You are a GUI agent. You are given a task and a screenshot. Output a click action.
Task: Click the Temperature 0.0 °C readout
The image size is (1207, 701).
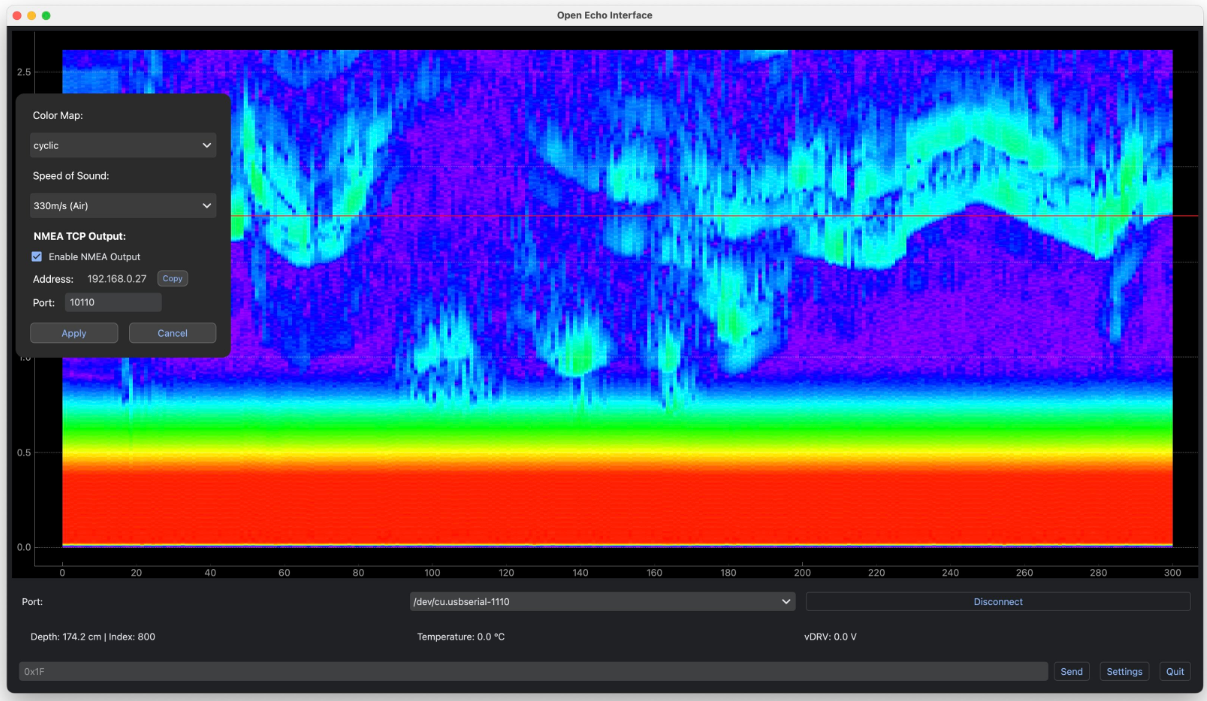coord(460,637)
